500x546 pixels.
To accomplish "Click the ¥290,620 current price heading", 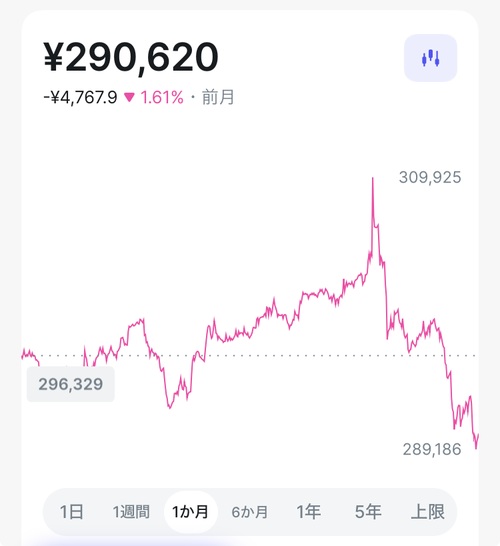I will [131, 57].
